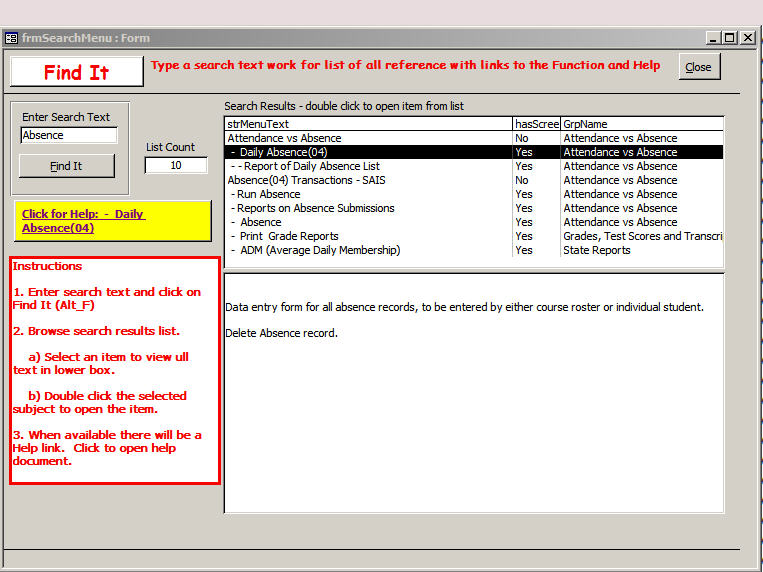Viewport: 763px width, 572px height.
Task: Select ADM (Average Daily Membership) row
Action: point(474,250)
